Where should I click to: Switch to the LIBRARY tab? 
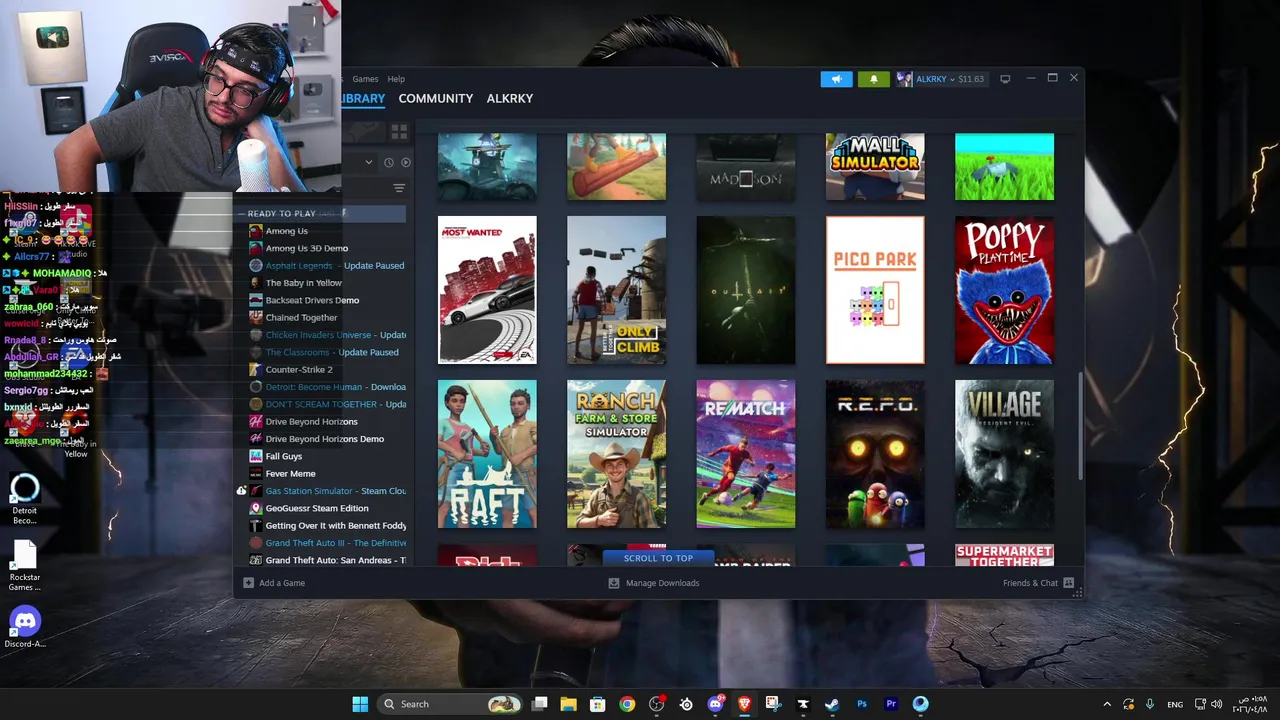[363, 98]
